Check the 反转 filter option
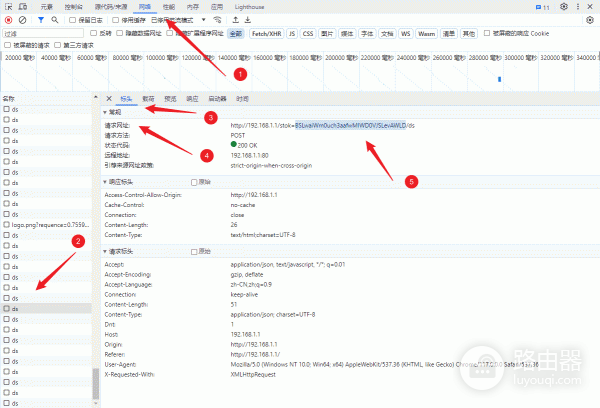Screen dimensions: 600x408 (93, 33)
